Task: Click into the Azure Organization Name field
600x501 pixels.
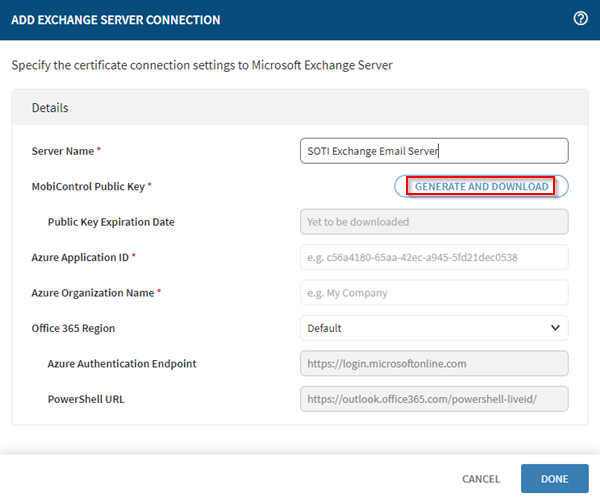Action: (x=434, y=293)
